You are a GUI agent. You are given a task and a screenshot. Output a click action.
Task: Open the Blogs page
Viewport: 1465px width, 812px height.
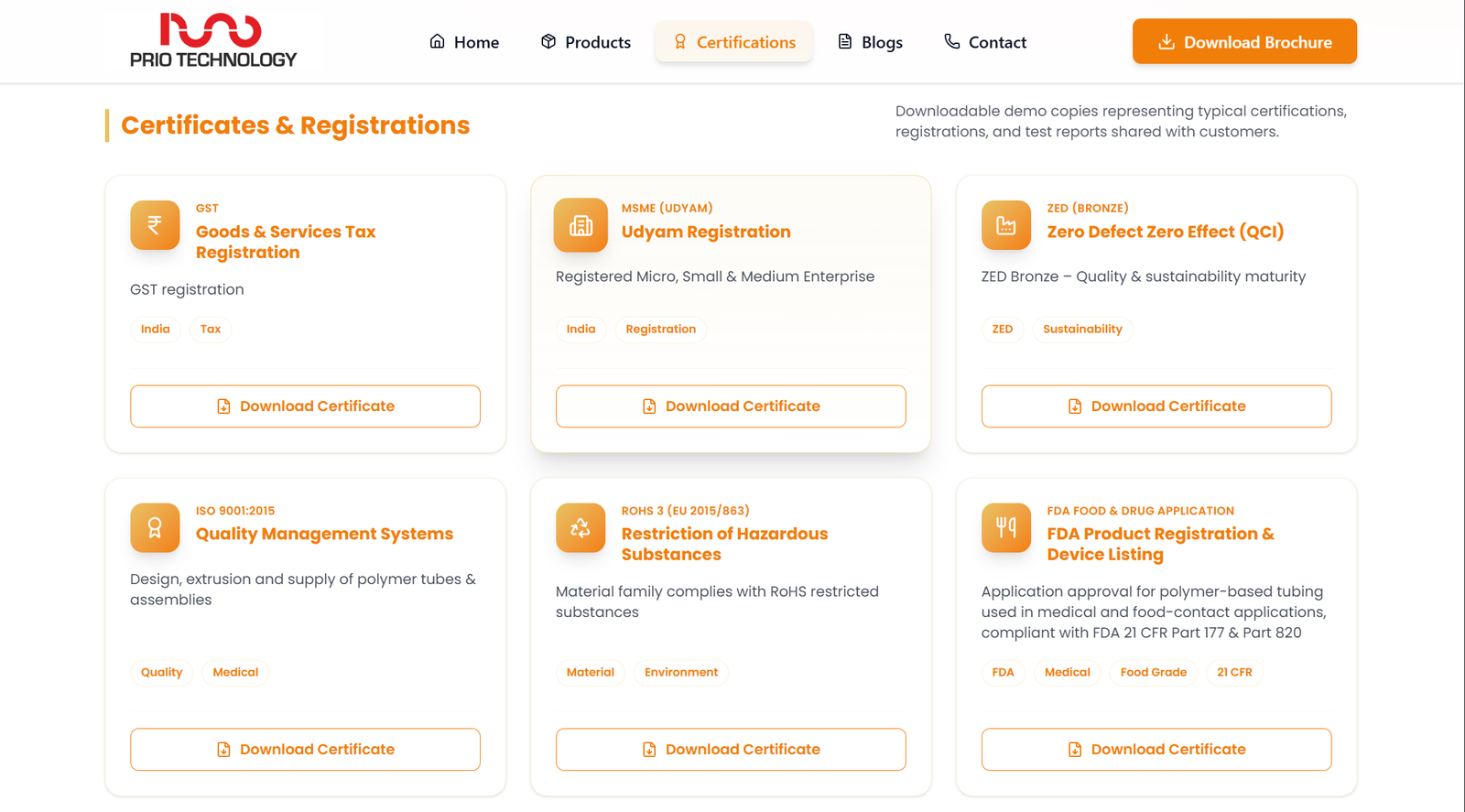(870, 42)
